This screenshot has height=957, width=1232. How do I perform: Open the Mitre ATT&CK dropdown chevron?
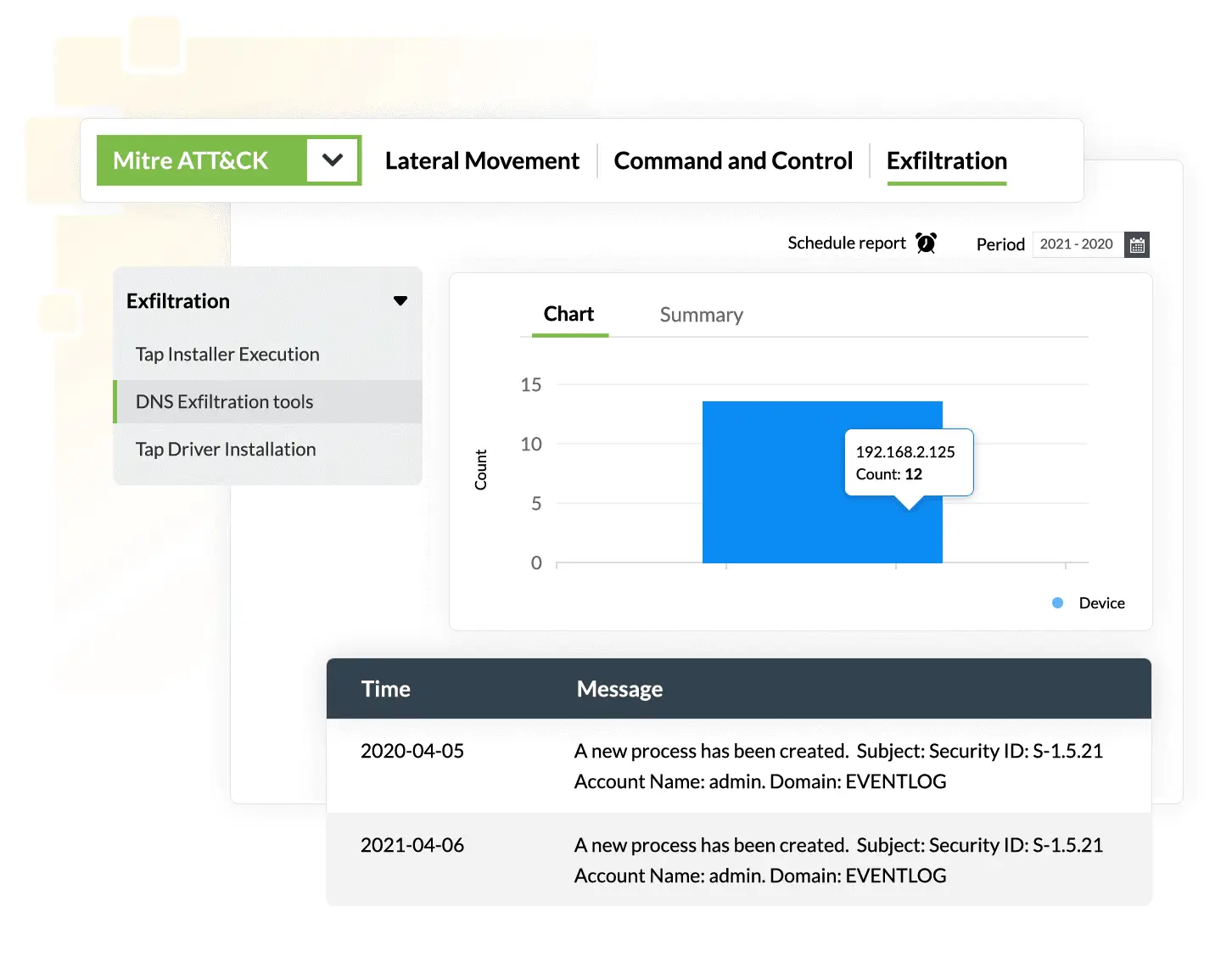pos(333,159)
